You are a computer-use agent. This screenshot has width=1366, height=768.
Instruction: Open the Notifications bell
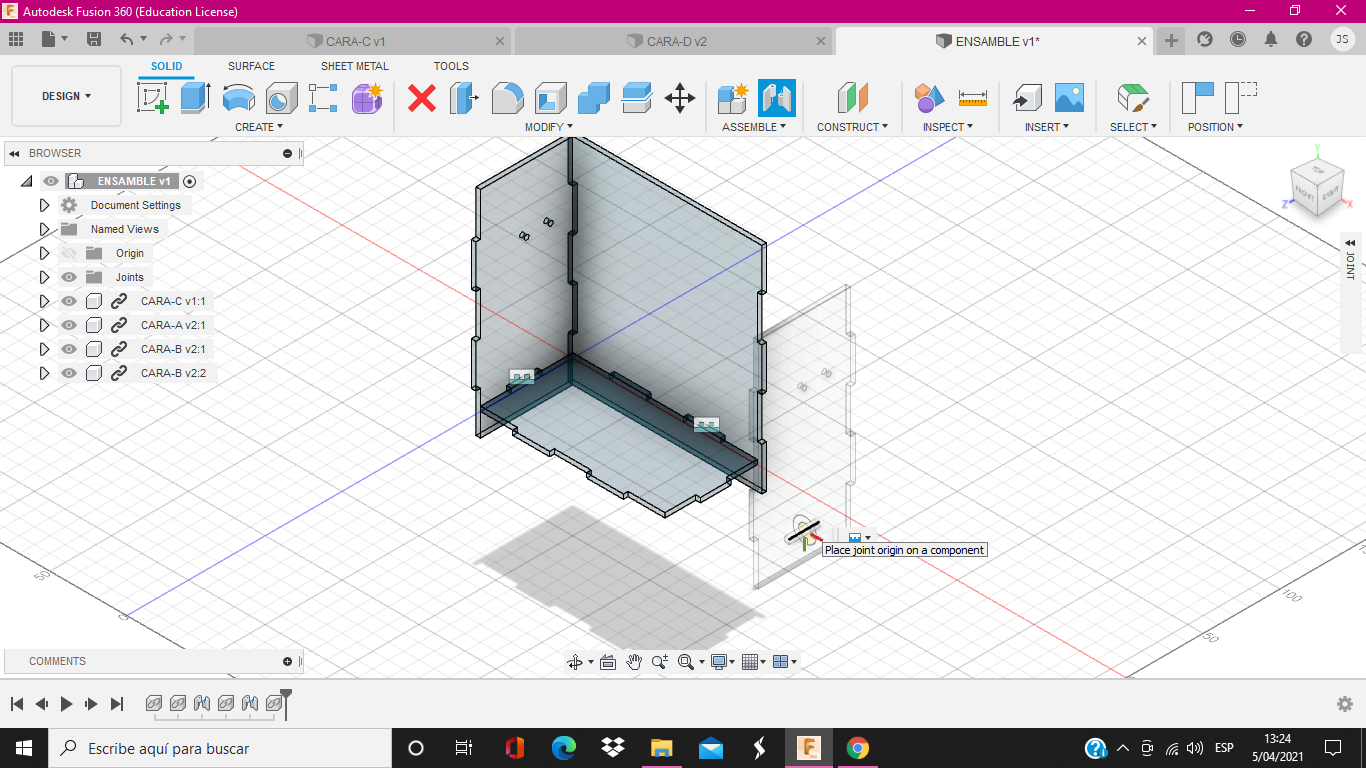click(1271, 39)
